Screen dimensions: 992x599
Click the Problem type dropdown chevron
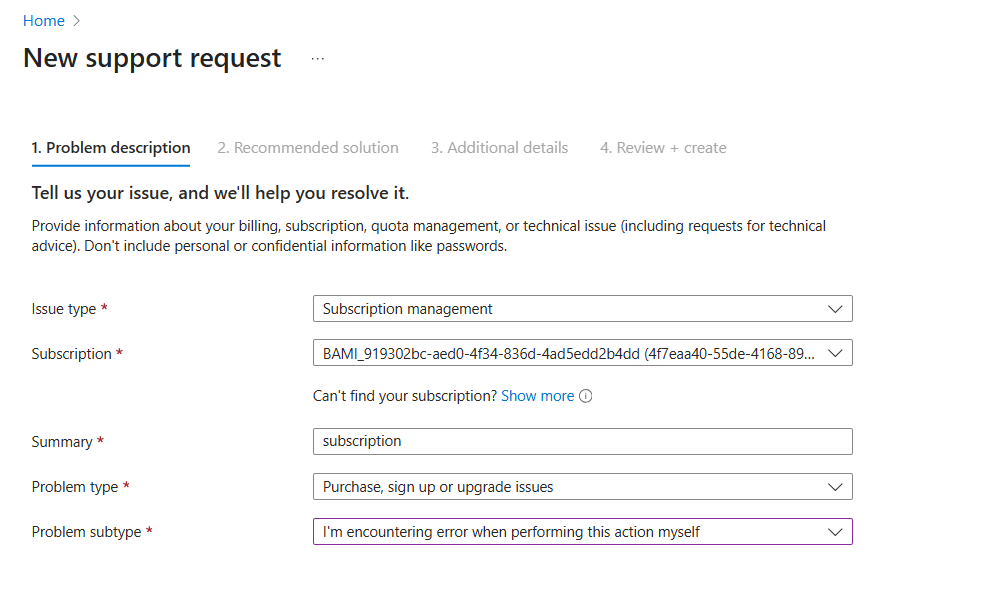pos(836,486)
